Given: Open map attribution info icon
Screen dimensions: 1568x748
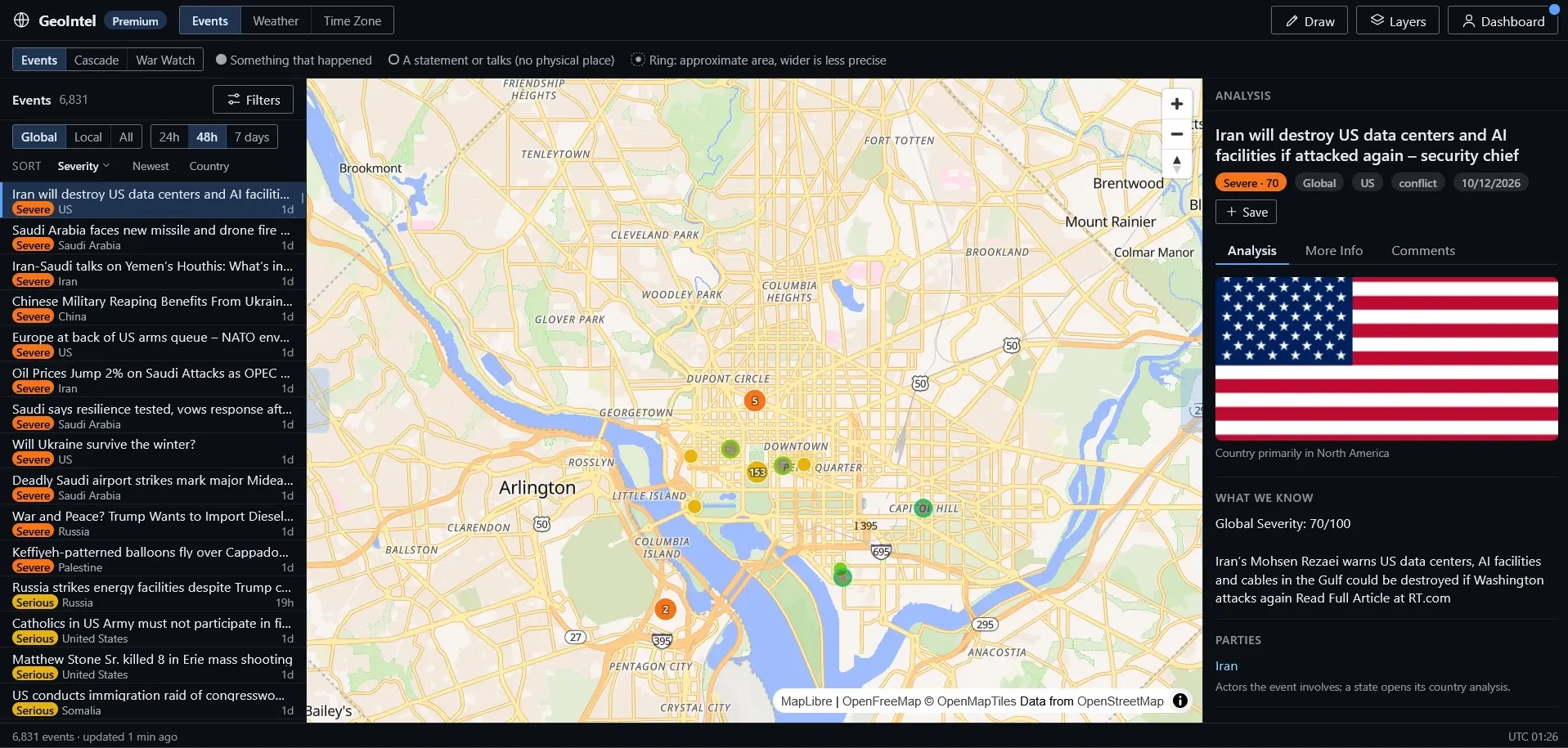Looking at the screenshot, I should click(x=1179, y=701).
